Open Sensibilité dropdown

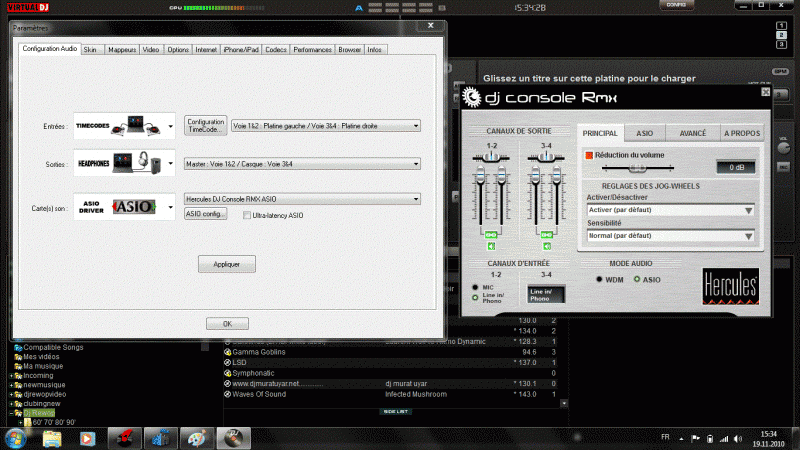[669, 235]
